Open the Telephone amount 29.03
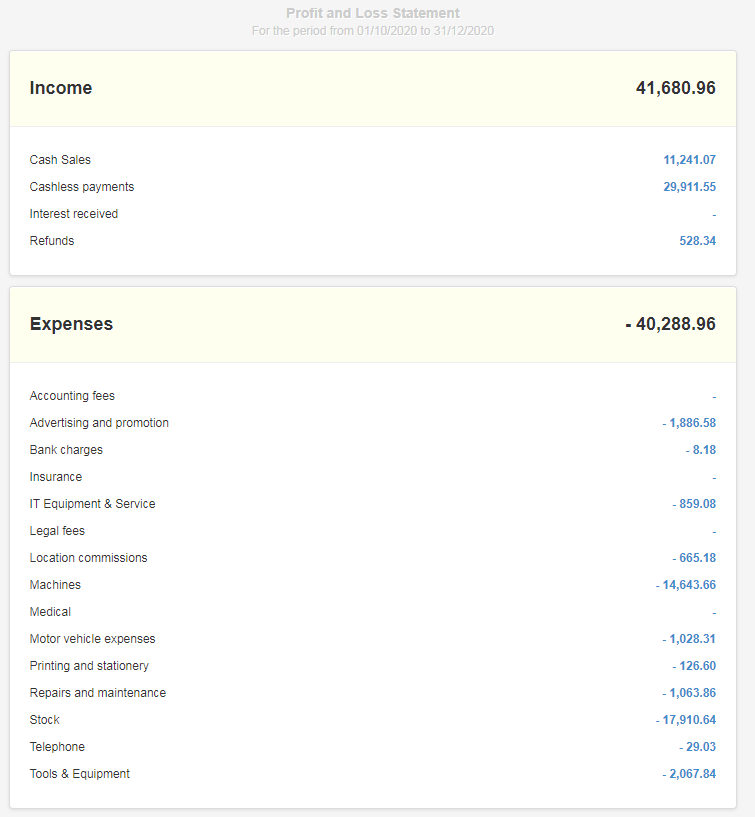The image size is (755, 817). pyautogui.click(x=698, y=747)
